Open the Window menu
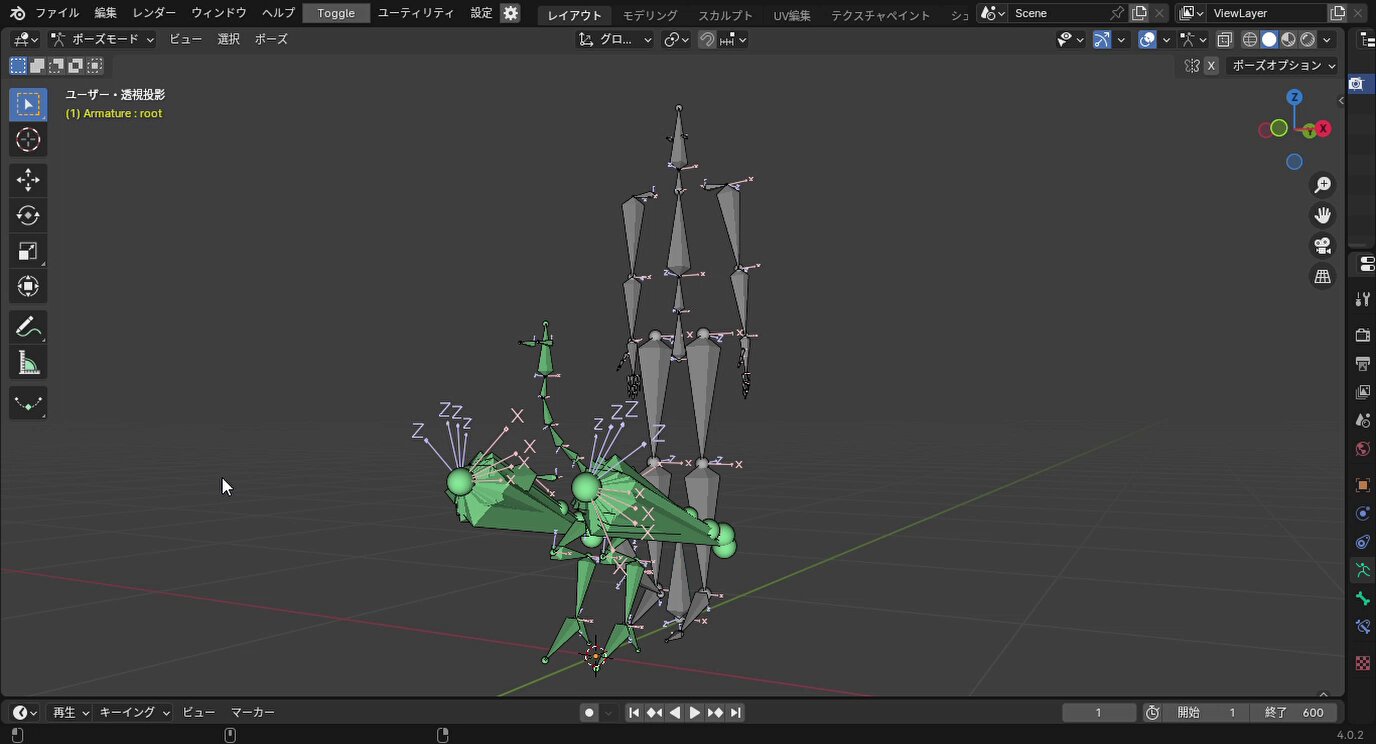This screenshot has width=1376, height=744. [219, 13]
